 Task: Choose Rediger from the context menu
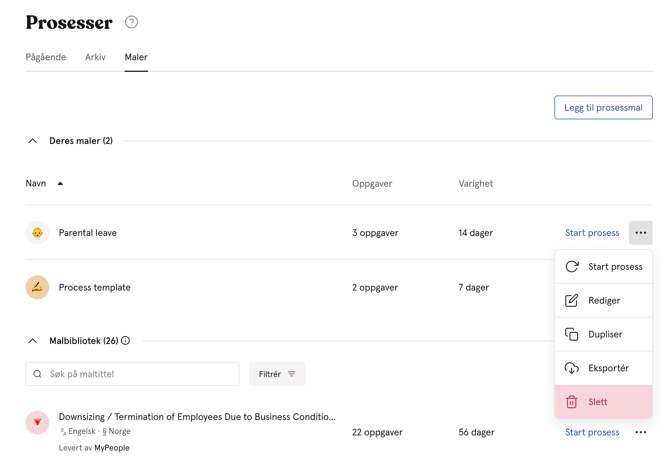(603, 300)
